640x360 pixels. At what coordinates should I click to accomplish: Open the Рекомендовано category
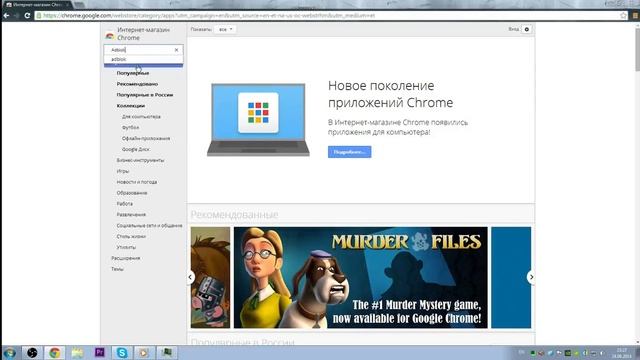click(137, 84)
